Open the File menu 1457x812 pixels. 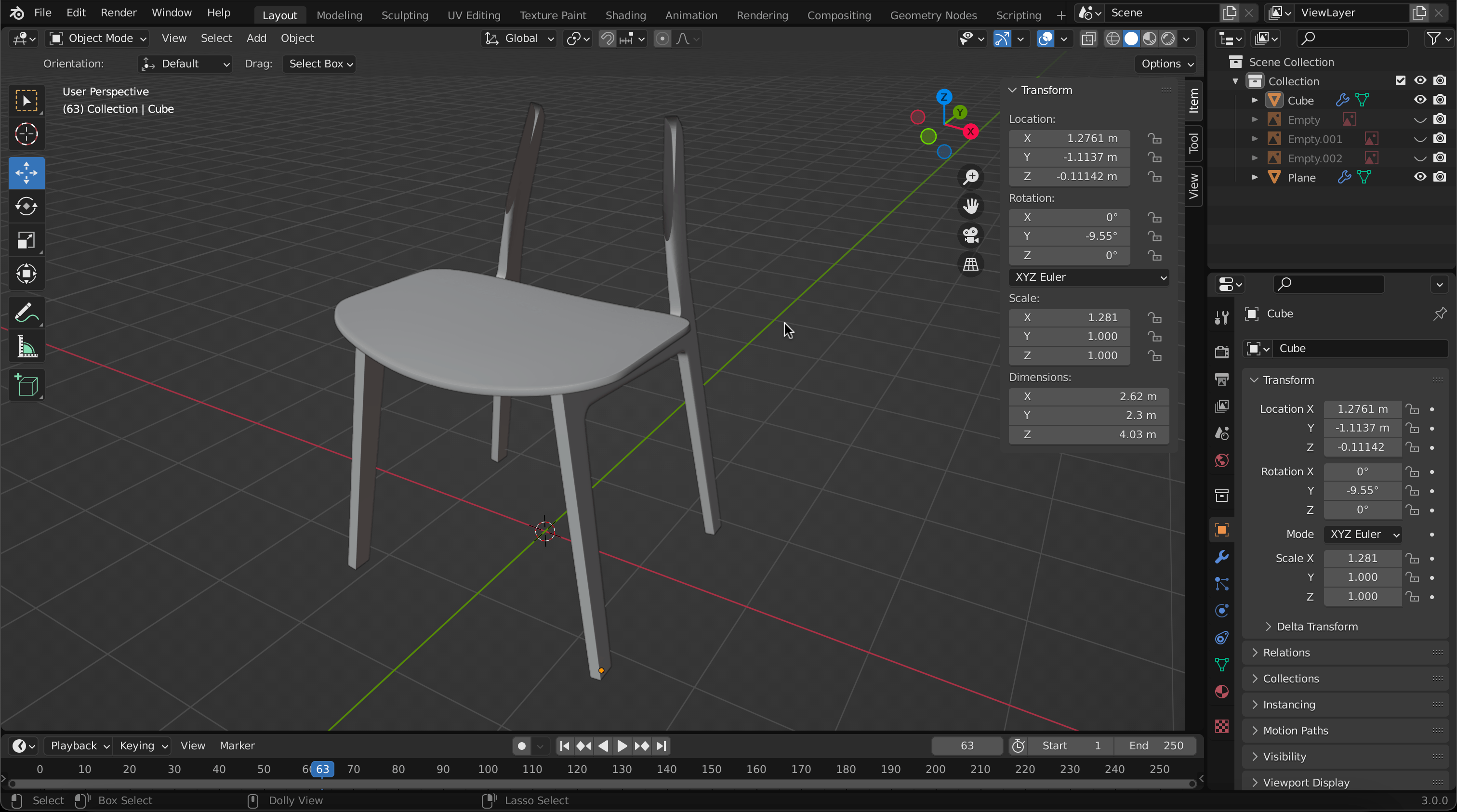coord(43,13)
